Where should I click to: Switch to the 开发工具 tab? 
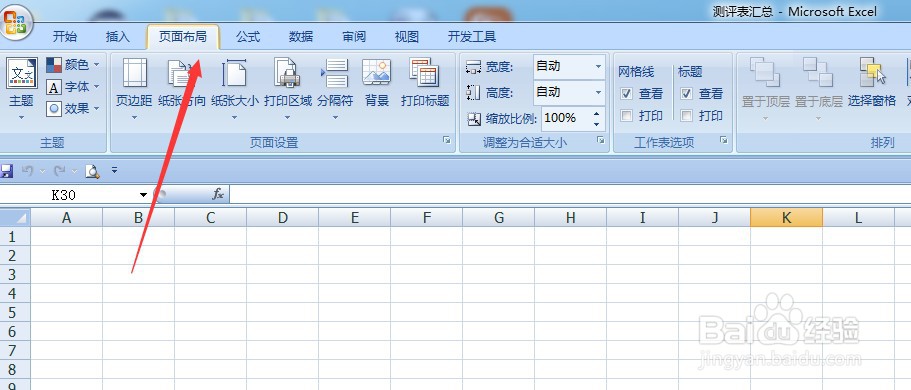pos(472,37)
